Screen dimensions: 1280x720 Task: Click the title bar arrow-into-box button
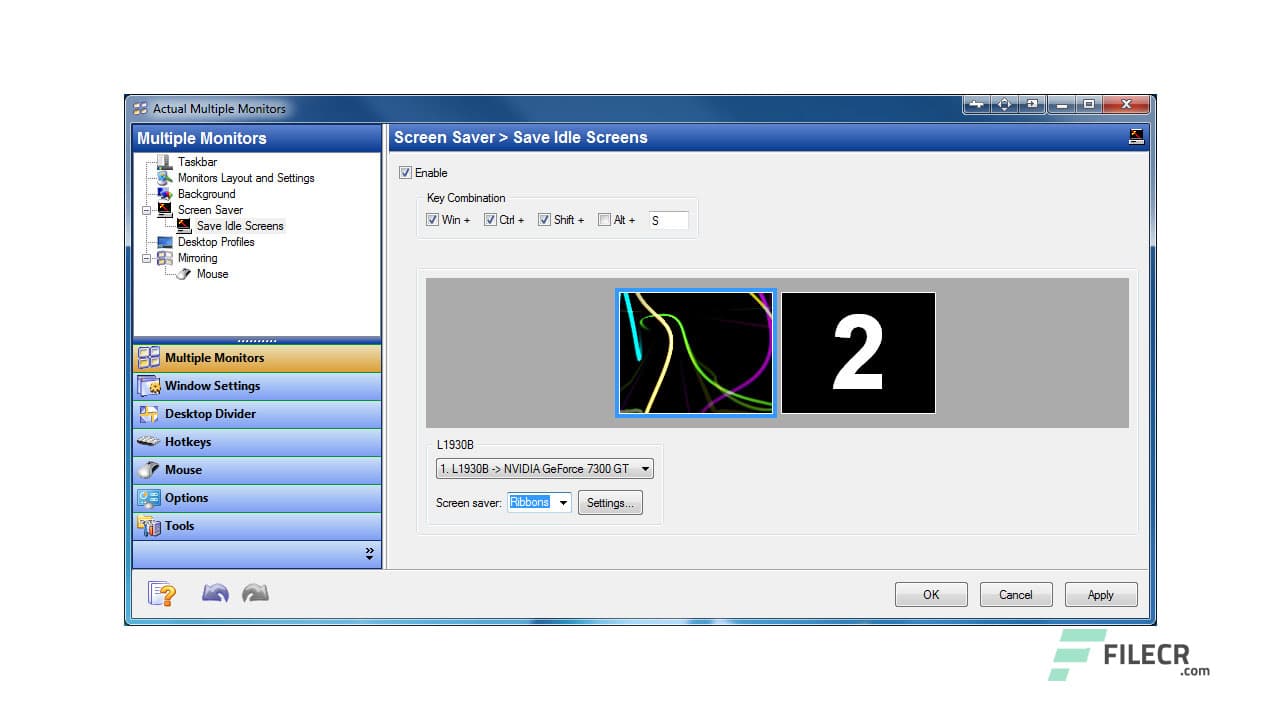pyautogui.click(x=1032, y=104)
